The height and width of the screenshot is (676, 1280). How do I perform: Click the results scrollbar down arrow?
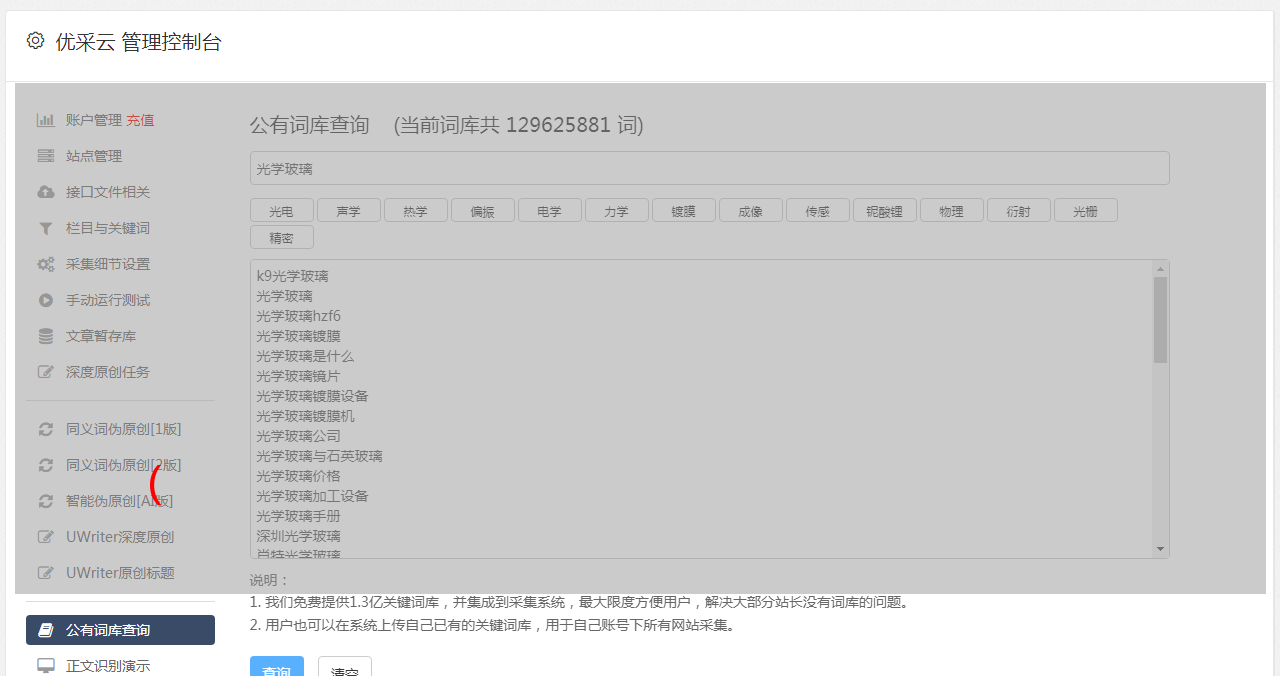[1160, 549]
